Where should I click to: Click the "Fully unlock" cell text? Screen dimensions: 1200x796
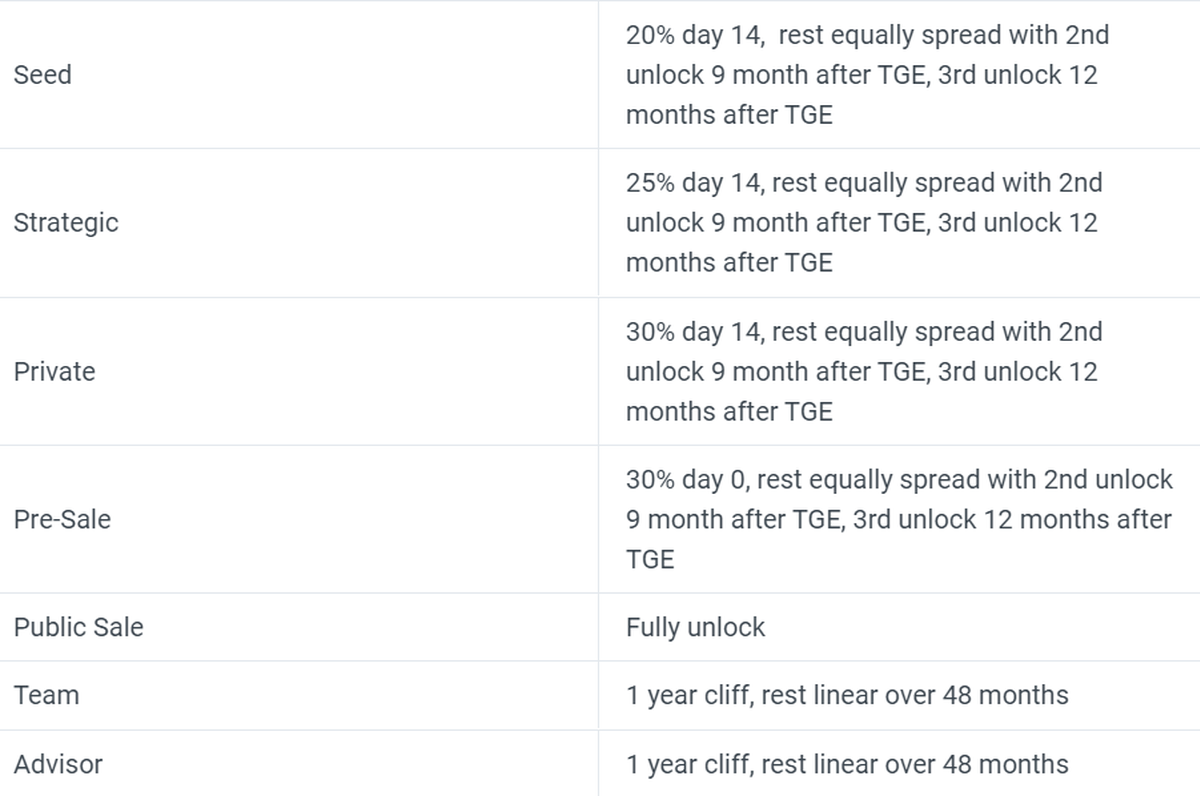(695, 628)
